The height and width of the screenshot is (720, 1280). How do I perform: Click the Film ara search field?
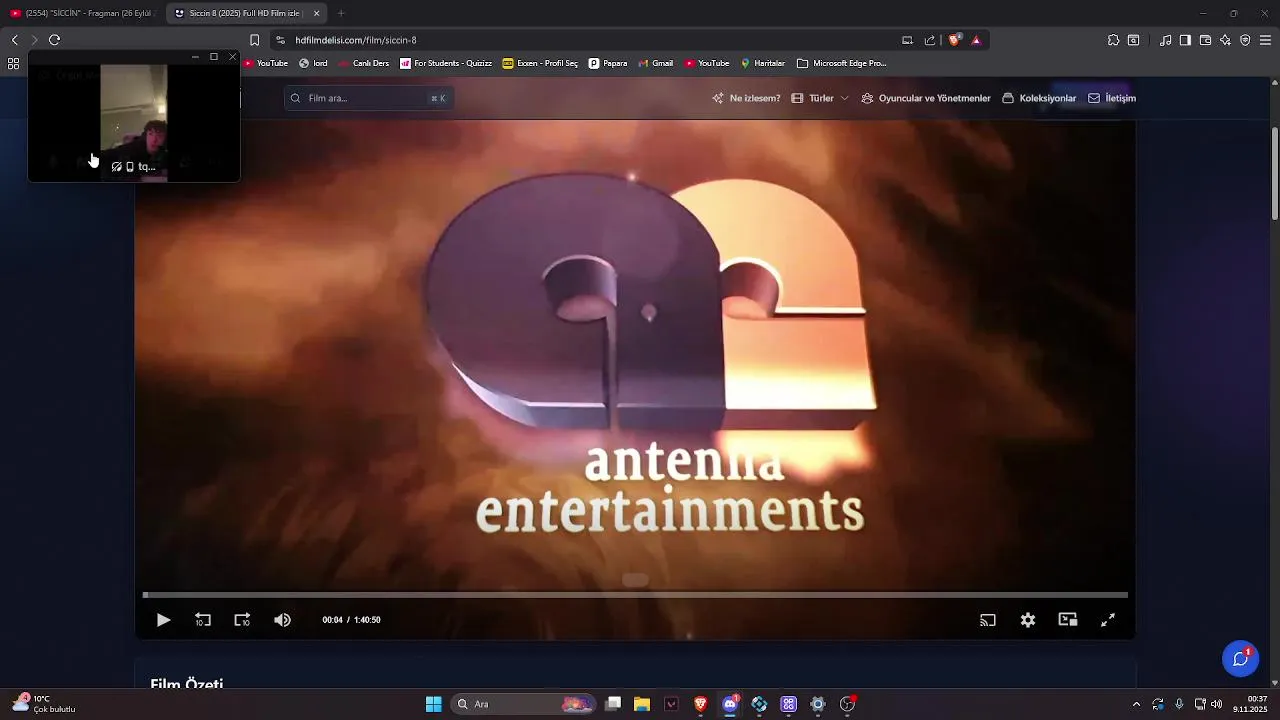click(369, 98)
